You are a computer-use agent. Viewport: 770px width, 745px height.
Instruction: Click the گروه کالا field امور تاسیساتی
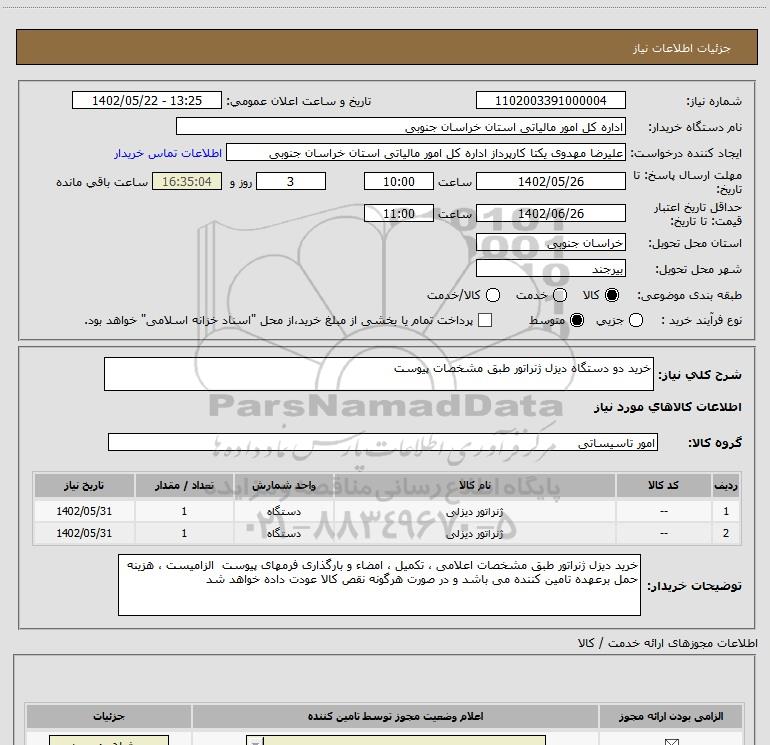(383, 442)
